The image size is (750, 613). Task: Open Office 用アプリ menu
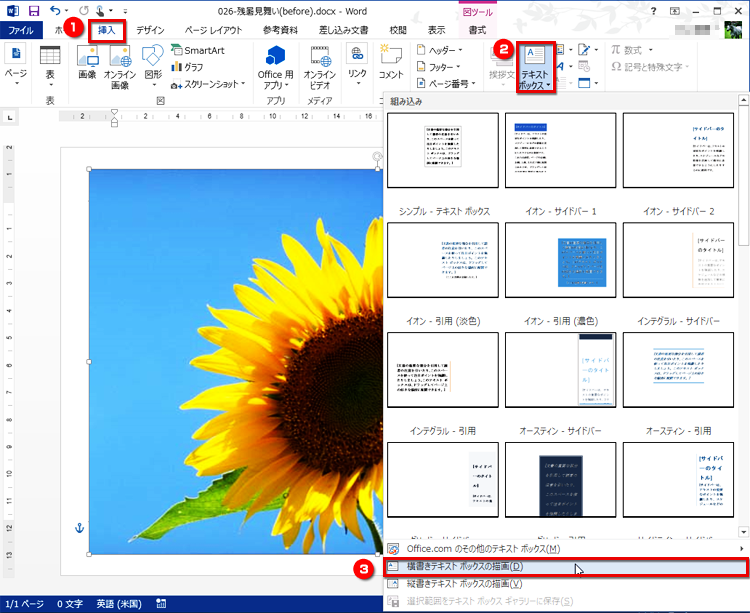276,66
